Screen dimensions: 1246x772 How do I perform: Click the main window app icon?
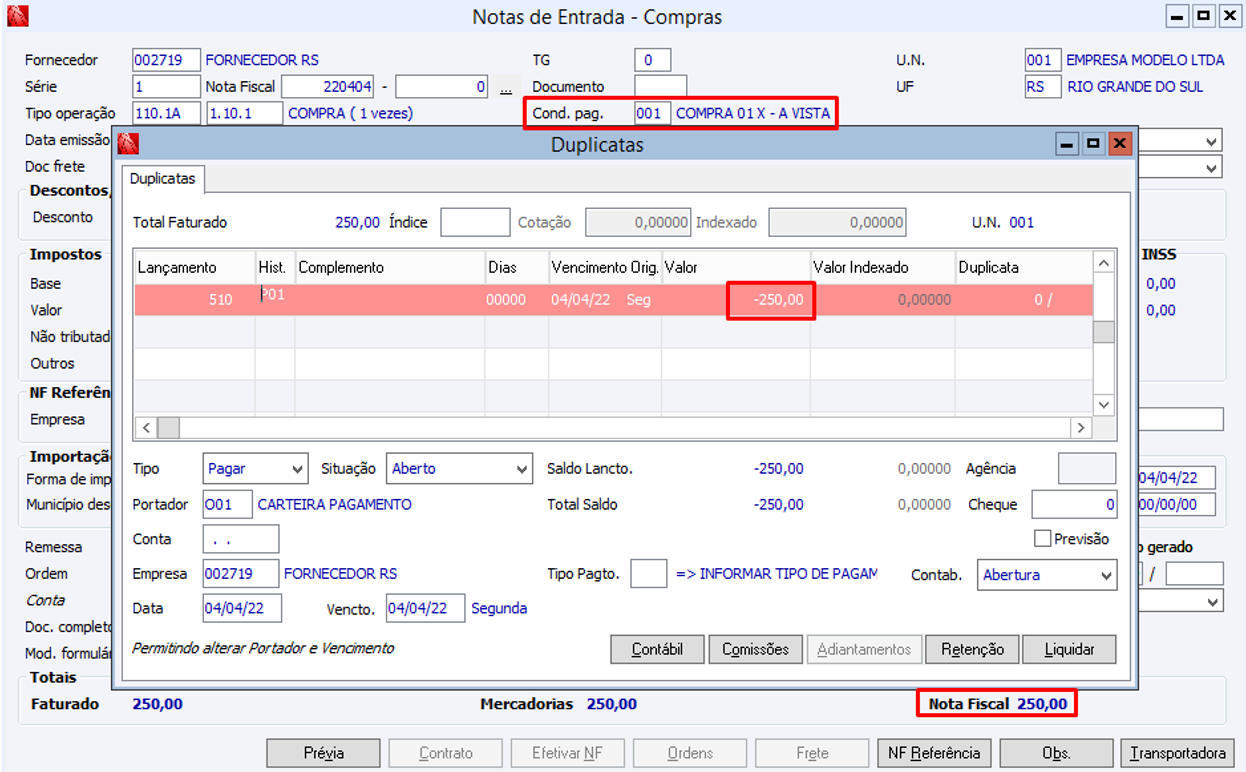pos(17,17)
